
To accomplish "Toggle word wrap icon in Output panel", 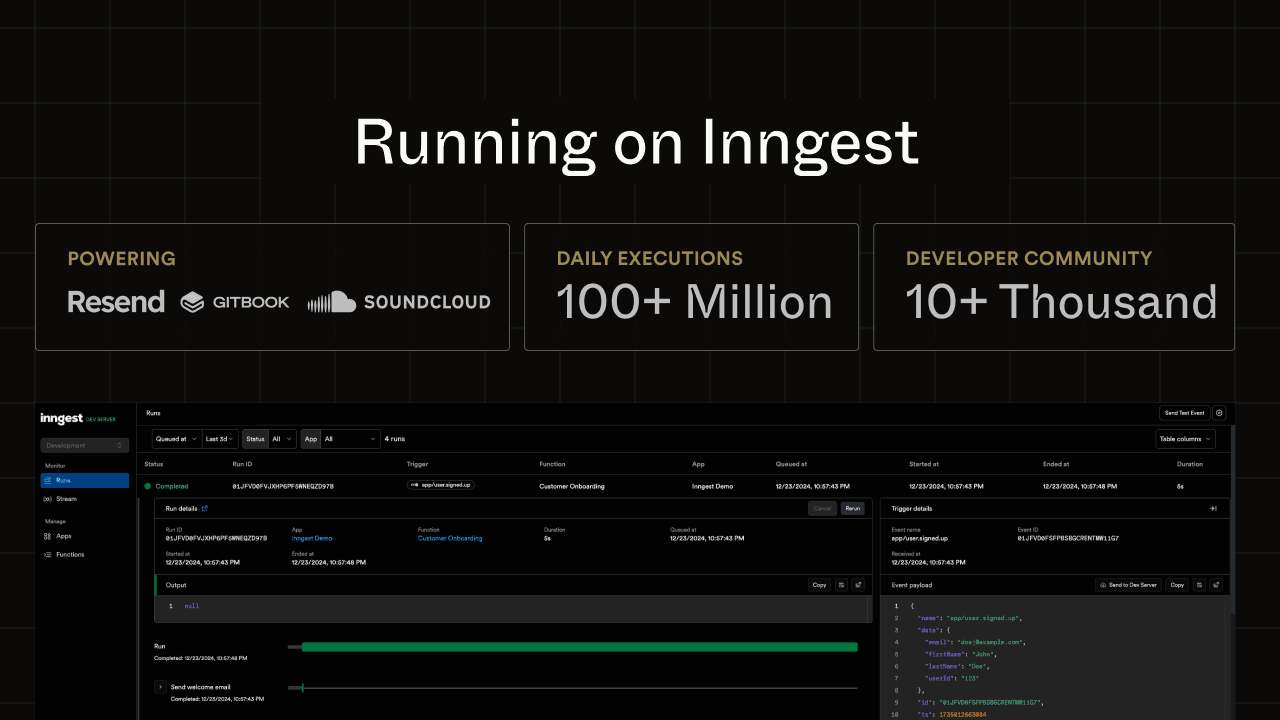I will (x=841, y=585).
